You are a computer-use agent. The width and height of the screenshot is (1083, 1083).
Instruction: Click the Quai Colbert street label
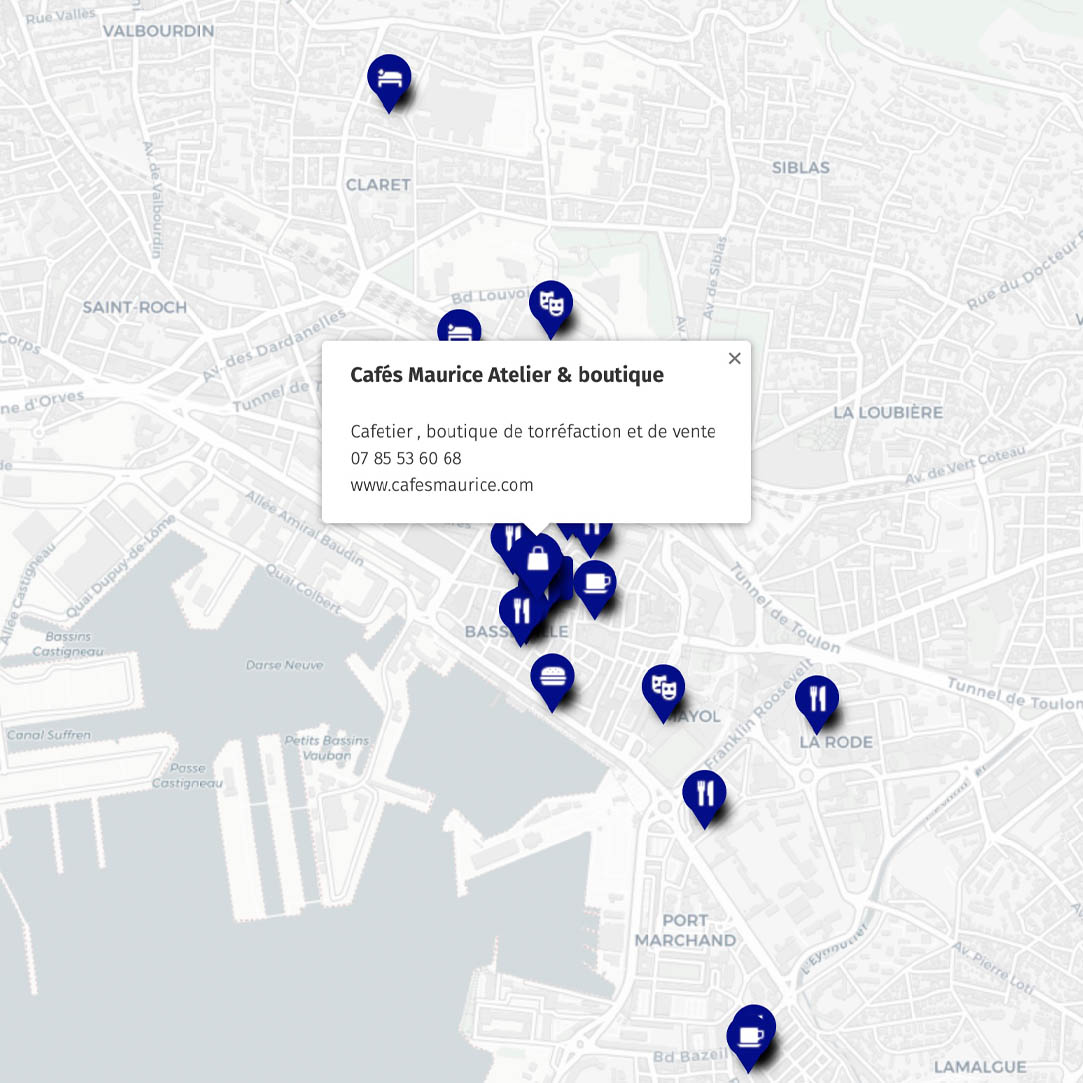(x=304, y=589)
